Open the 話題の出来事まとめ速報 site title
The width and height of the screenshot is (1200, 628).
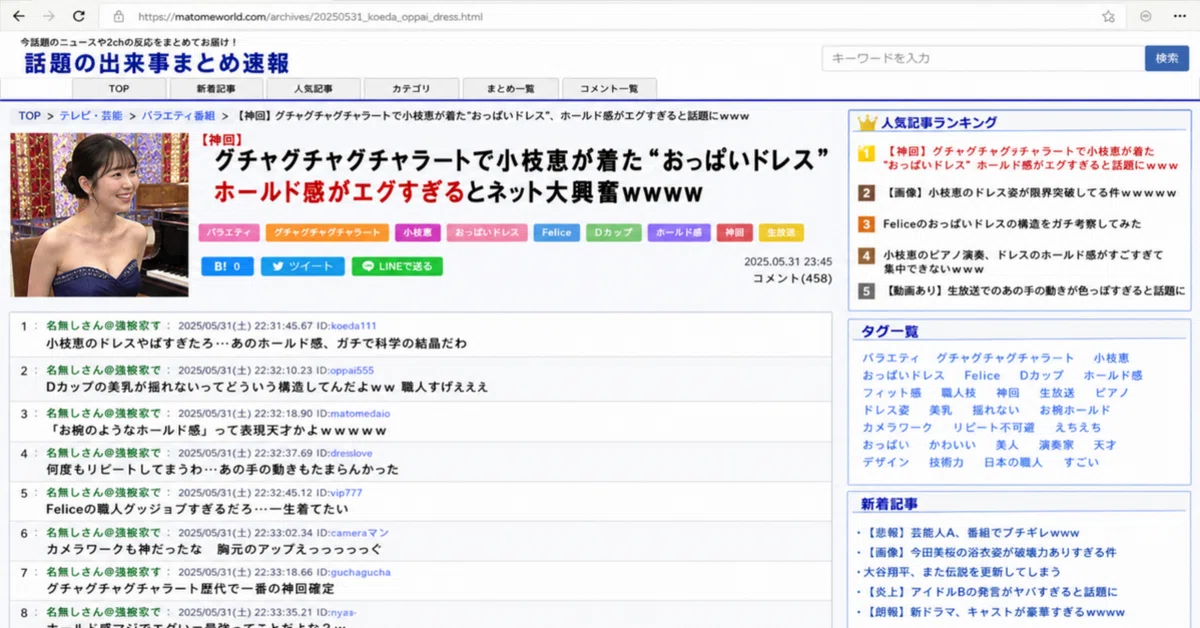pos(157,63)
